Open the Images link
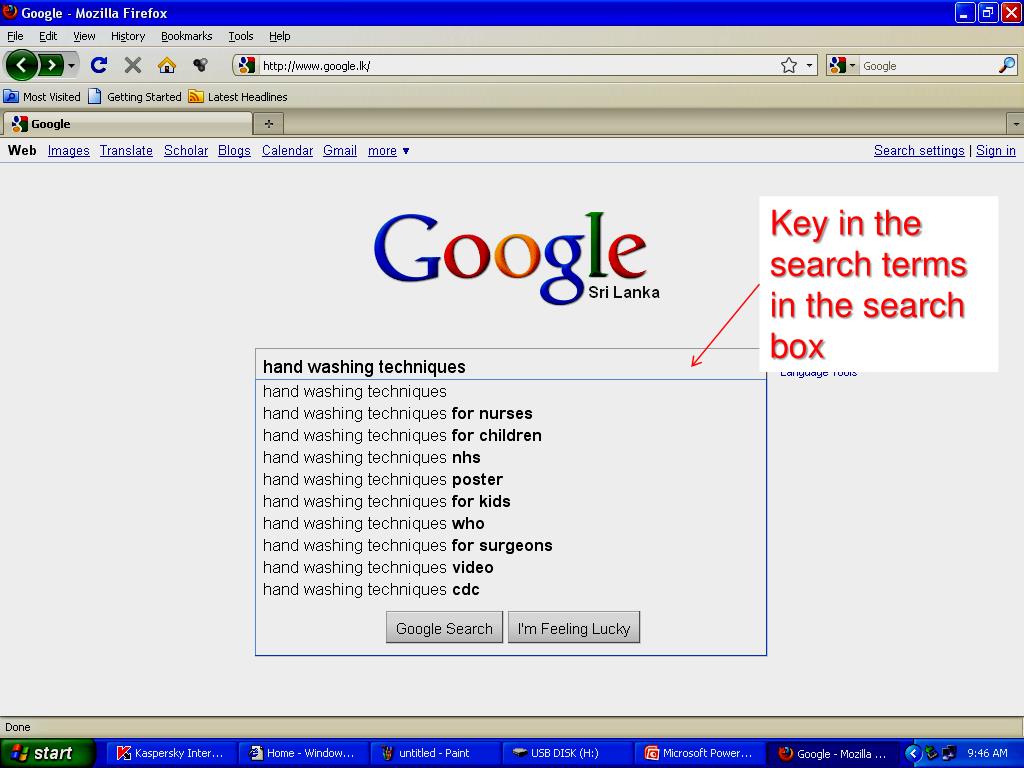This screenshot has width=1024, height=768. (x=69, y=151)
